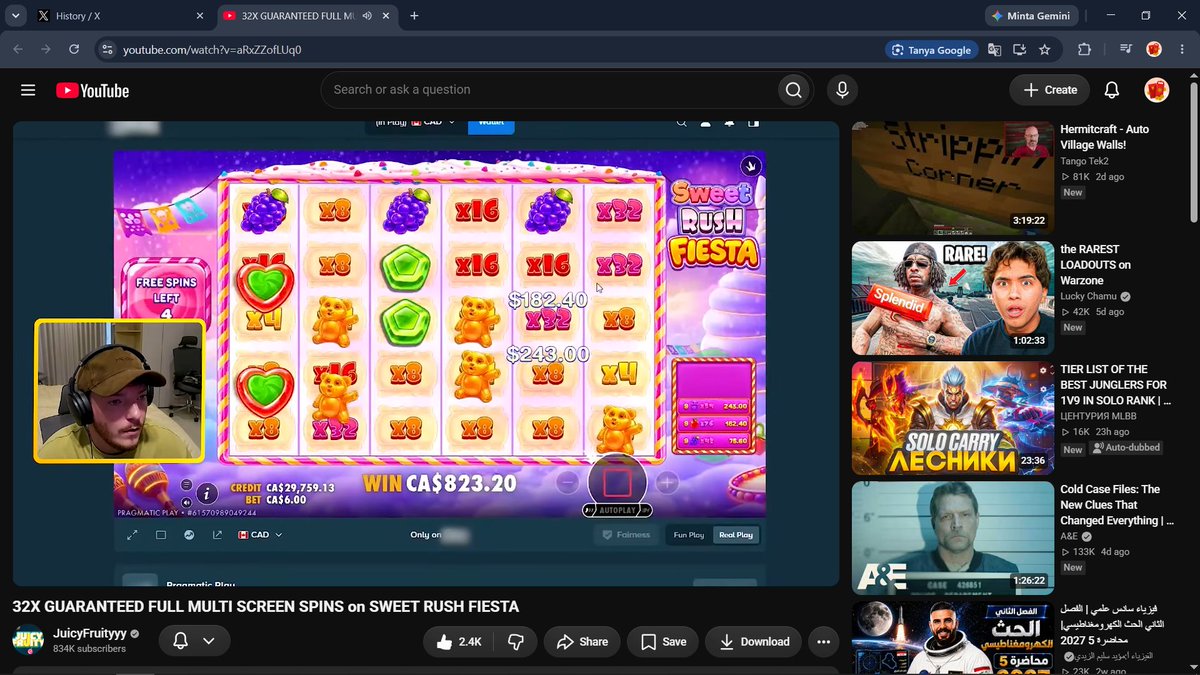Click the AUTOPLAY label in game

tap(615, 511)
